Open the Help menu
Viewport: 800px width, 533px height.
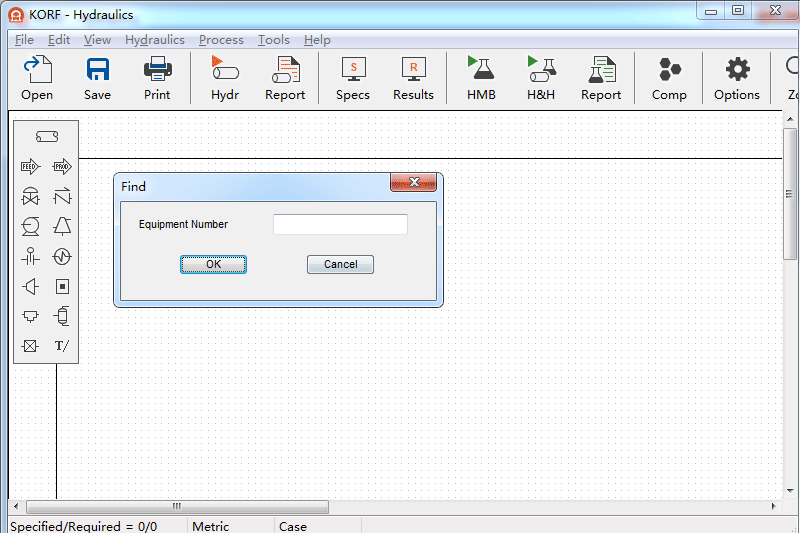(x=317, y=40)
